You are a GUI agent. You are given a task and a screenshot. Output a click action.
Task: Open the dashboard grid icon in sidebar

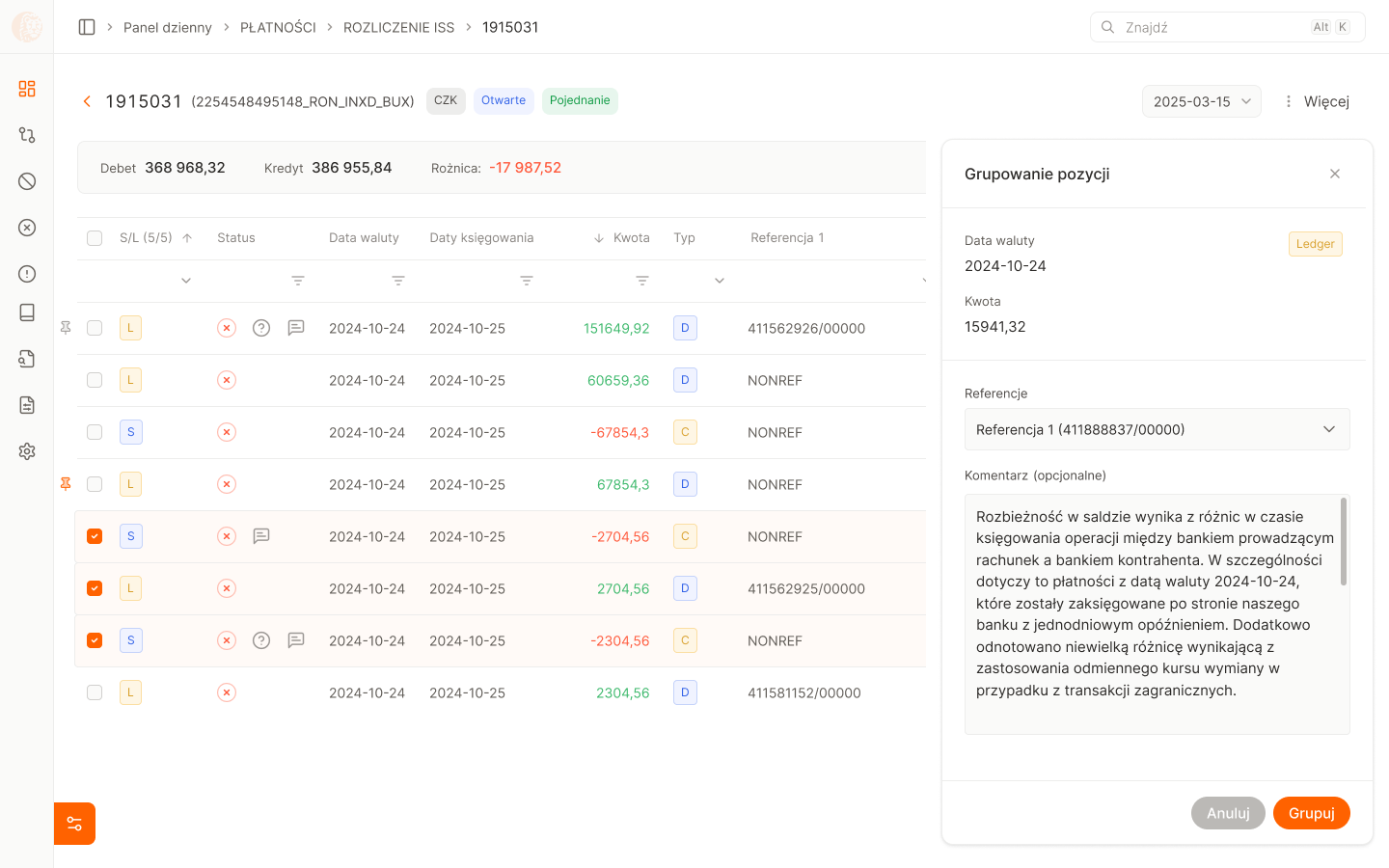pos(27,89)
